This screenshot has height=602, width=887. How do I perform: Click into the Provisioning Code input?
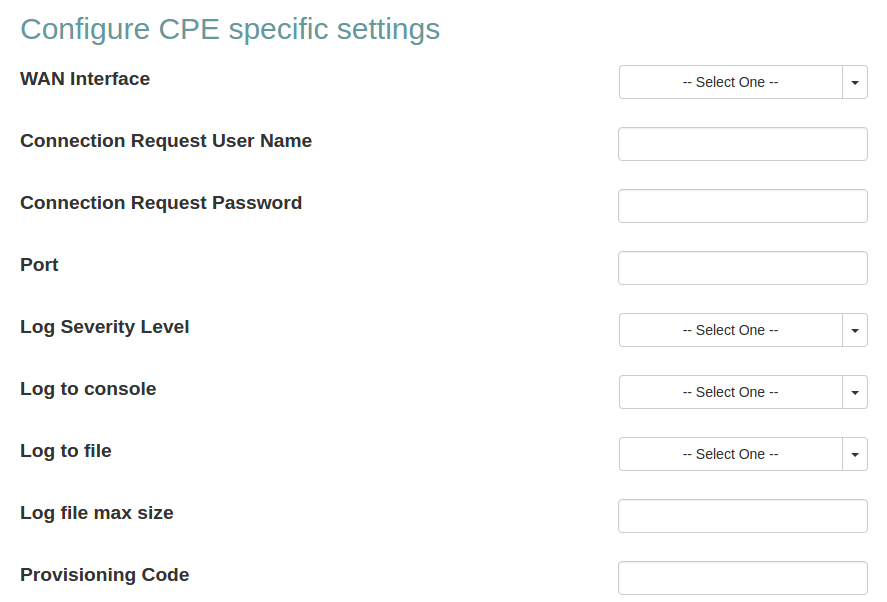pos(742,578)
